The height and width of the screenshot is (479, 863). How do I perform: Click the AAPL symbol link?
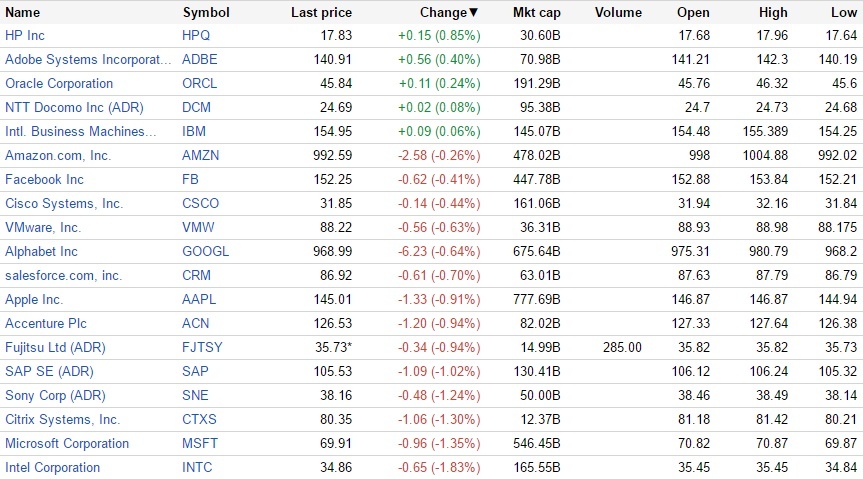click(x=200, y=299)
